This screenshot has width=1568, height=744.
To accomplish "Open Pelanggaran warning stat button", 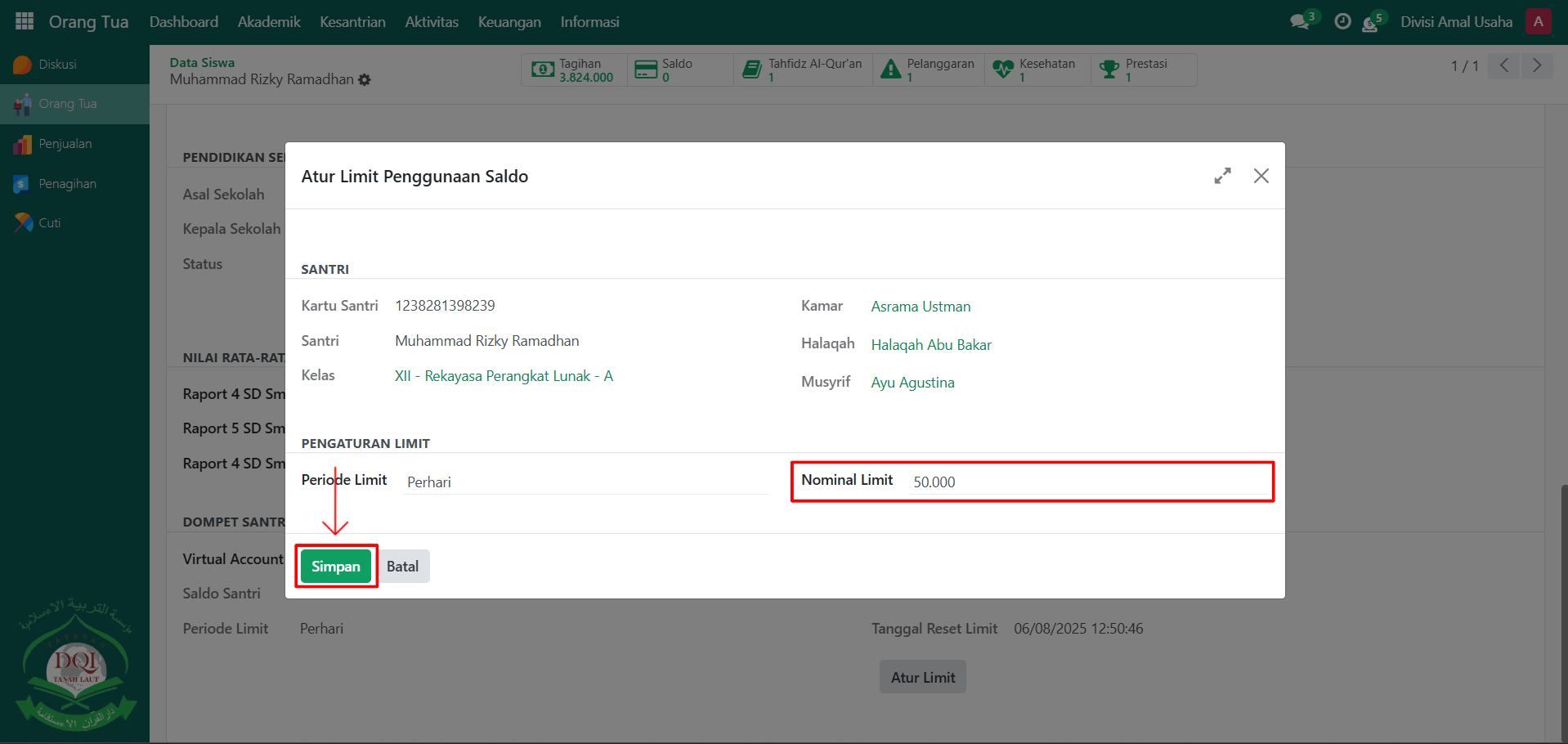I will point(928,70).
